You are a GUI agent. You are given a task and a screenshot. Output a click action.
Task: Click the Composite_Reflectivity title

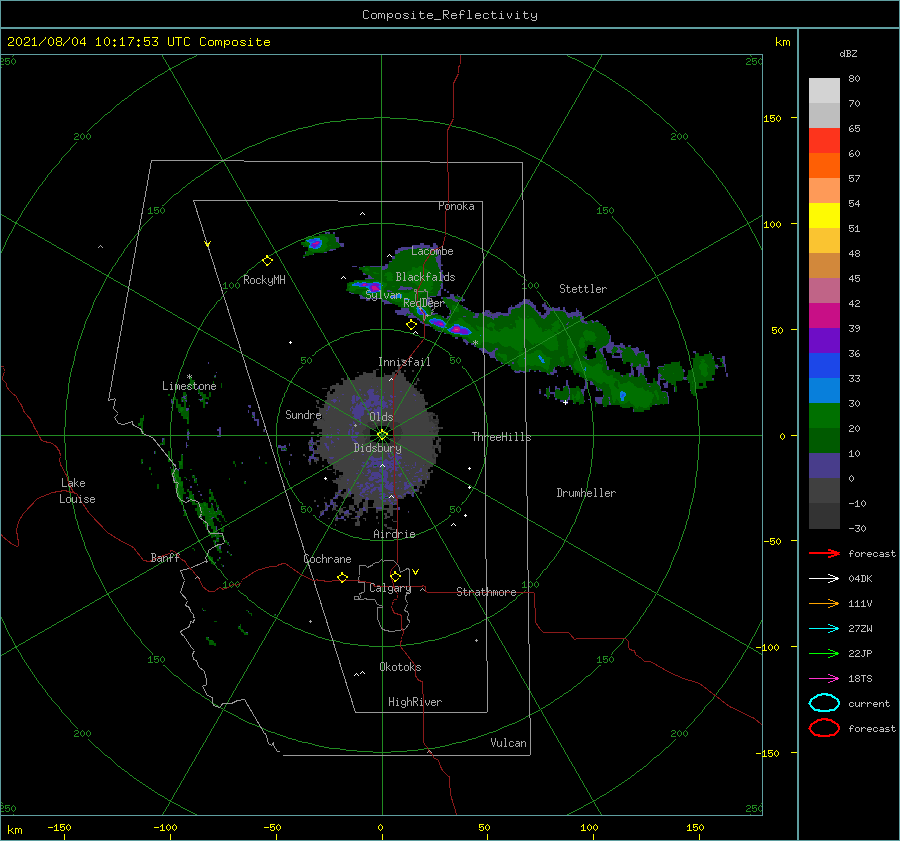[x=450, y=15]
